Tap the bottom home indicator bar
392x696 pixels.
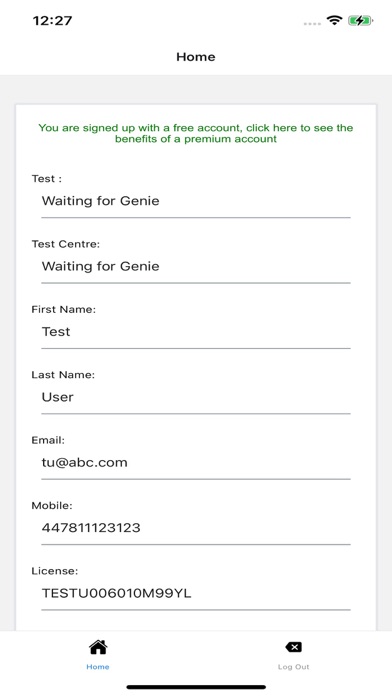(x=196, y=687)
